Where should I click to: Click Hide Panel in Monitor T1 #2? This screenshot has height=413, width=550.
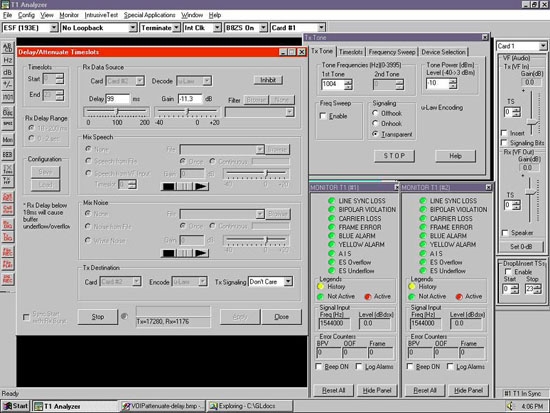[468, 390]
